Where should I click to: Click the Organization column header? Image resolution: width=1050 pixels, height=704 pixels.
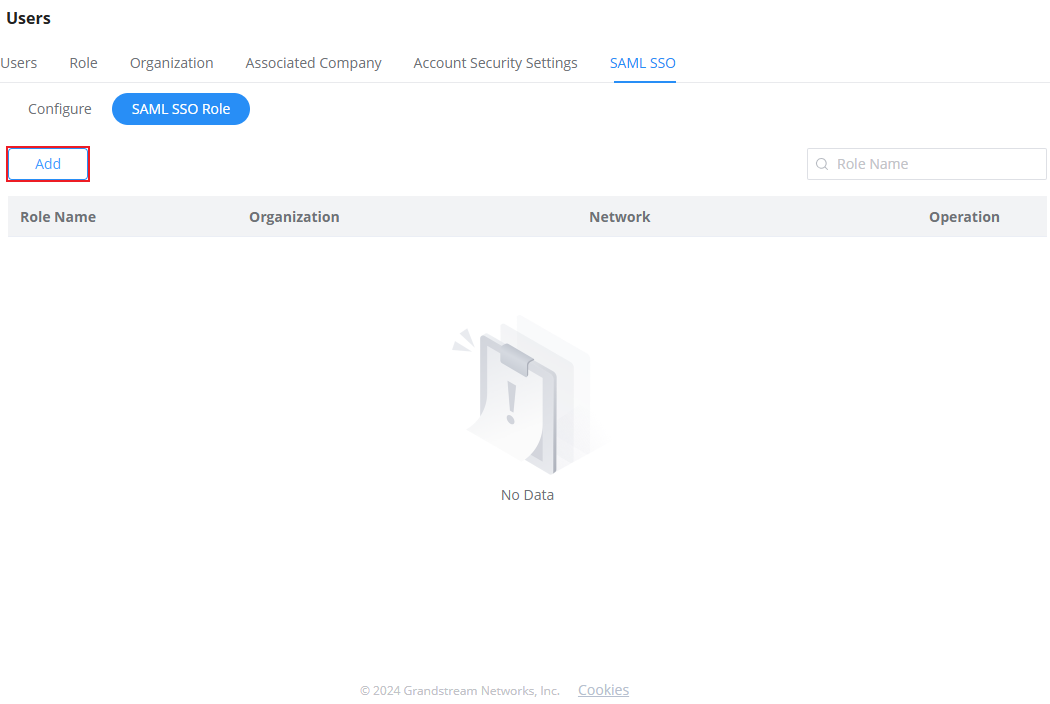point(294,217)
